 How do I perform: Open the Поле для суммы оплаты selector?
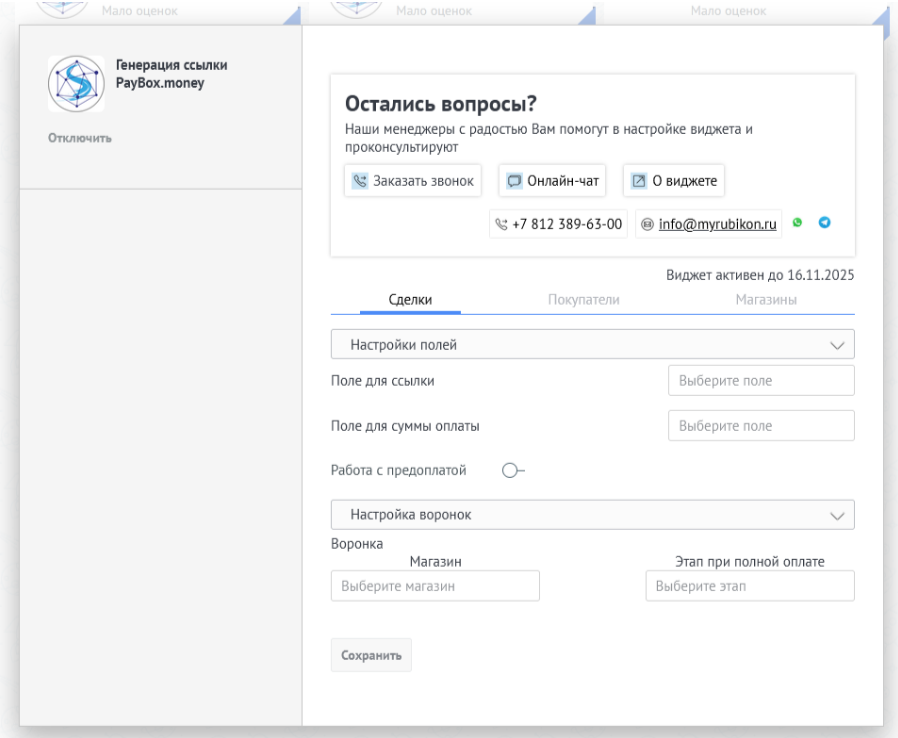pos(761,425)
